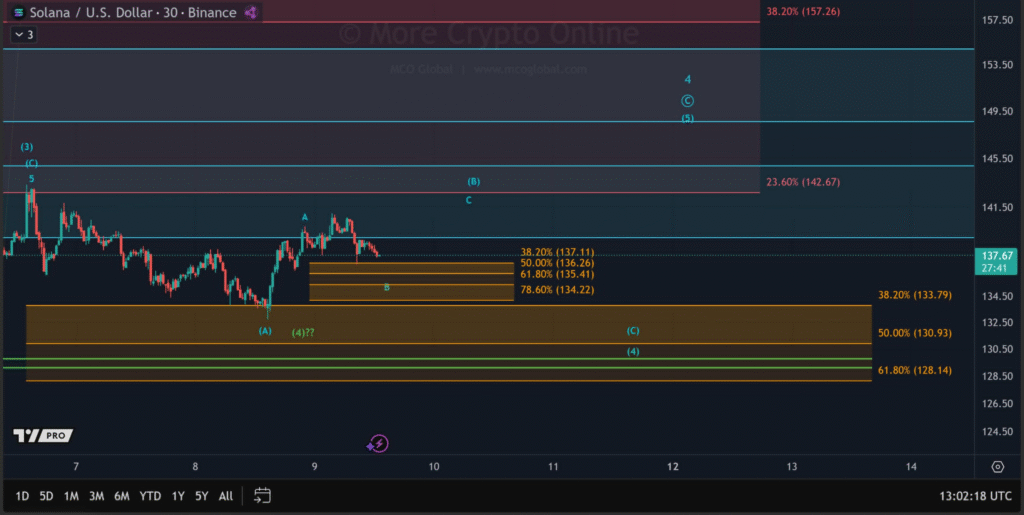Select the 5D time range
The height and width of the screenshot is (515, 1024).
click(46, 496)
